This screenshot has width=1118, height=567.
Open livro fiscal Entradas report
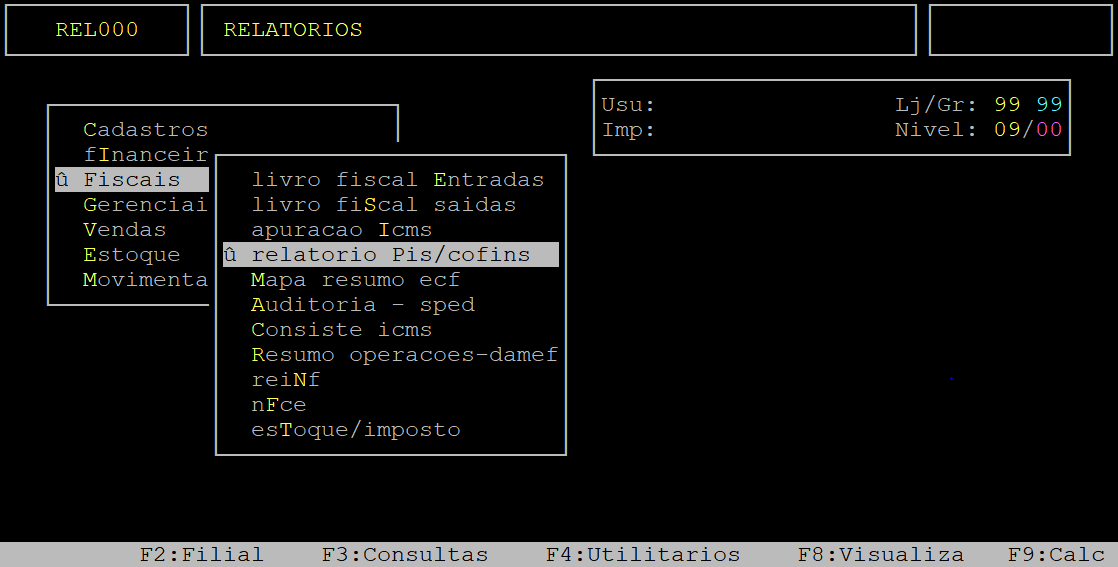point(397,180)
